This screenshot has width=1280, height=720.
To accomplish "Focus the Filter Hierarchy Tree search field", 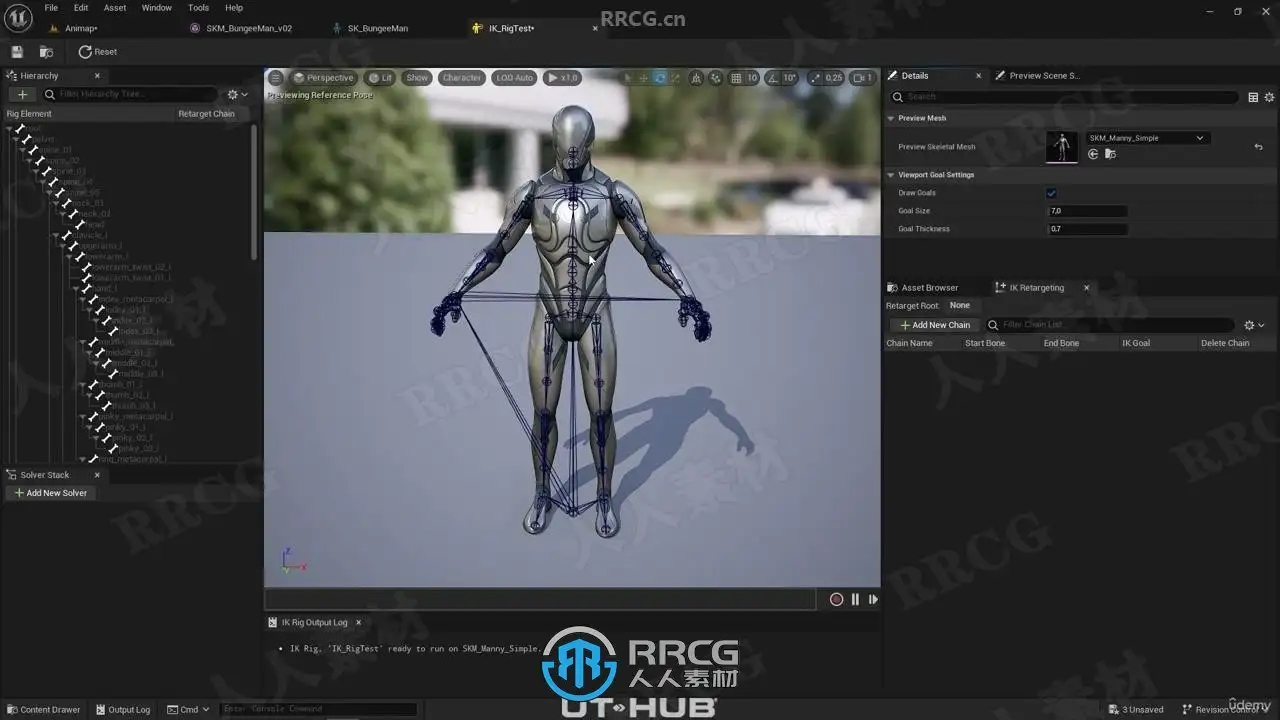I will pos(130,94).
